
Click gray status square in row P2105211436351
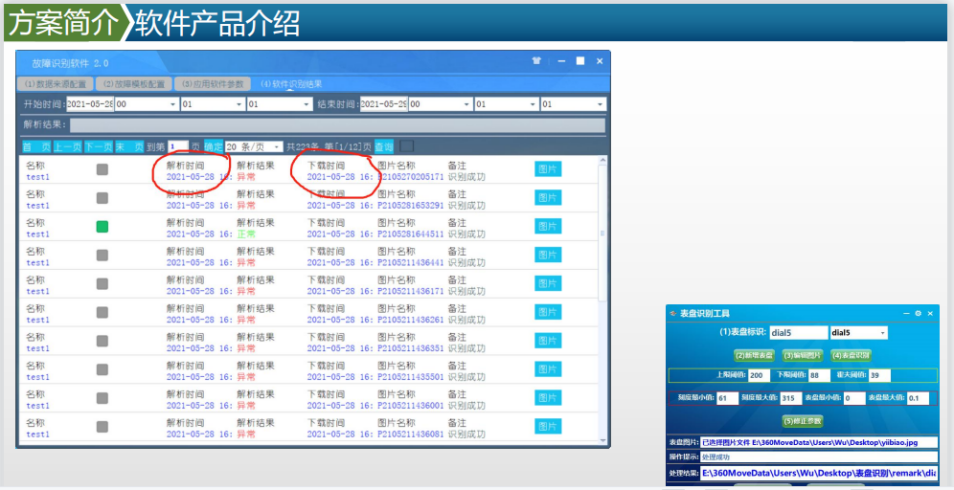pos(102,341)
